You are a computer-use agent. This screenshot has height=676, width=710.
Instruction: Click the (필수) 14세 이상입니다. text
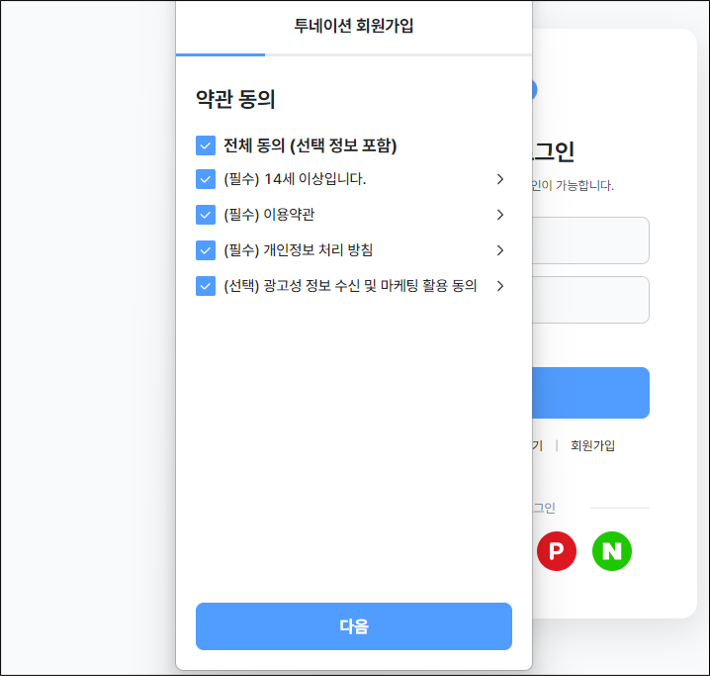[295, 179]
